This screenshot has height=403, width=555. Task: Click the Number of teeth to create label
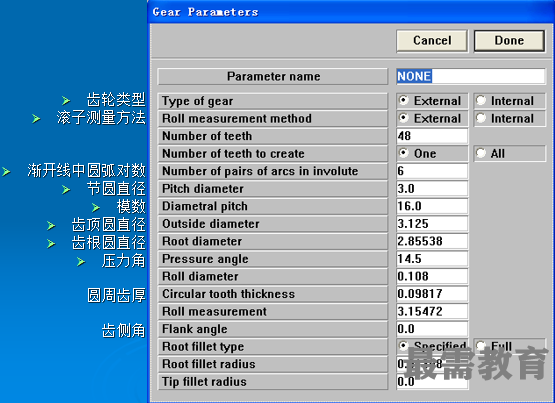pos(273,154)
